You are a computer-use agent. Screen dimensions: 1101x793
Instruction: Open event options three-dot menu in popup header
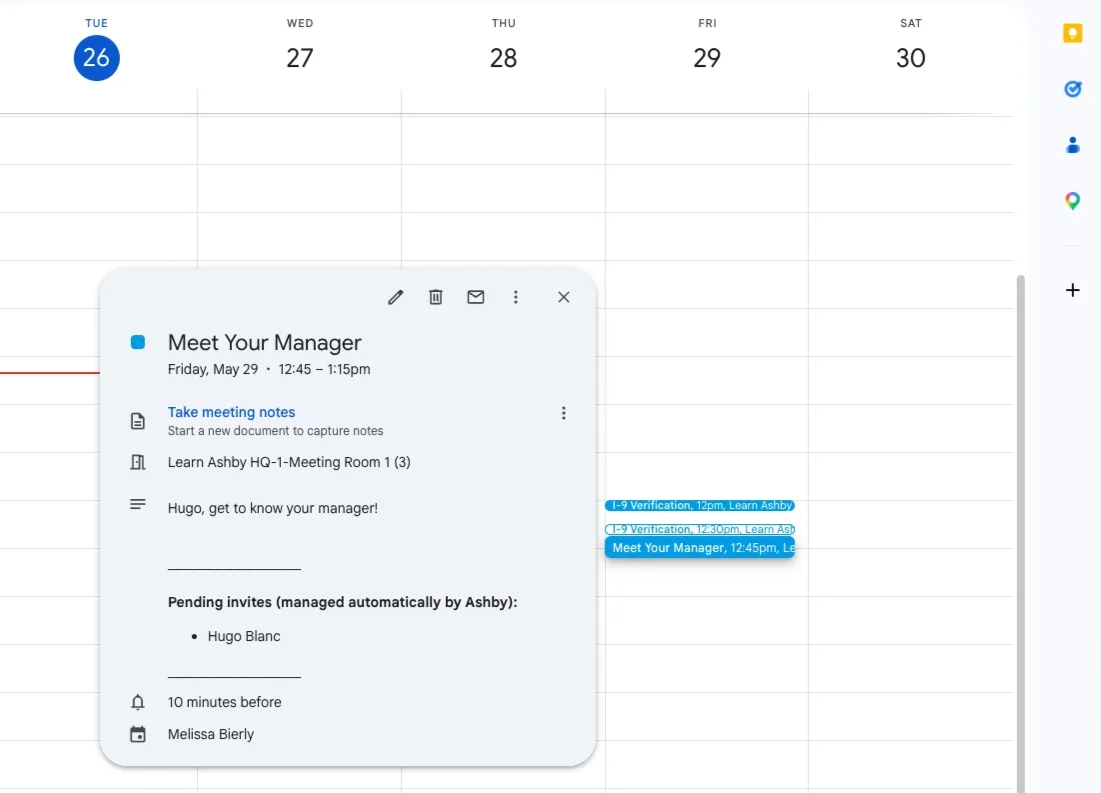515,297
